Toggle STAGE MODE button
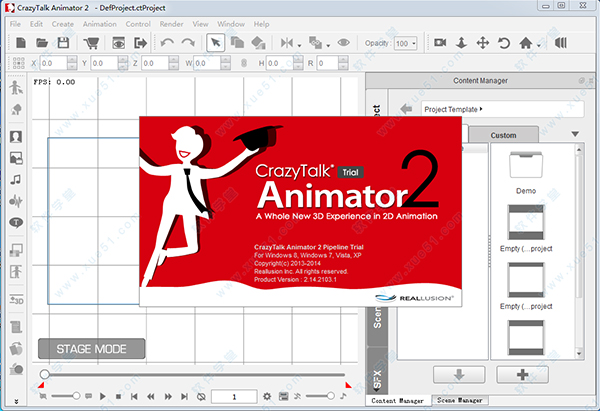 click(91, 349)
